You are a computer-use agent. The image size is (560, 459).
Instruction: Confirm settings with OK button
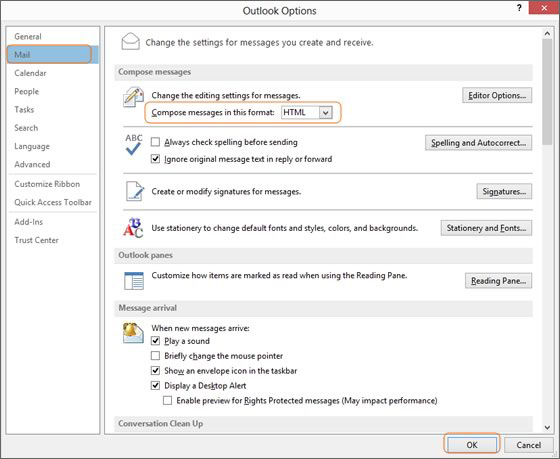coord(471,445)
